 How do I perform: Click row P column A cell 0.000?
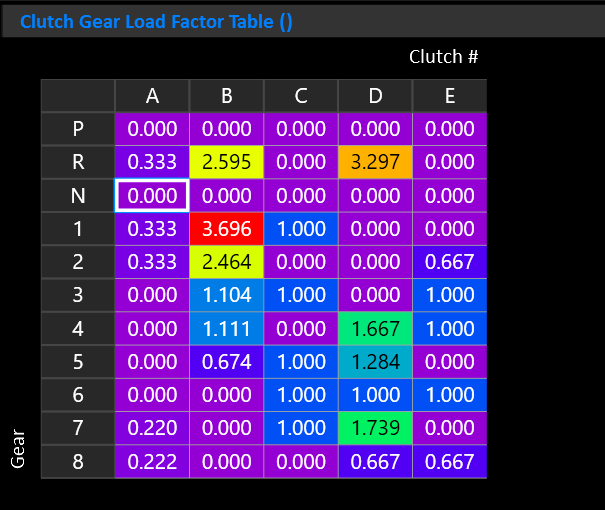click(152, 129)
